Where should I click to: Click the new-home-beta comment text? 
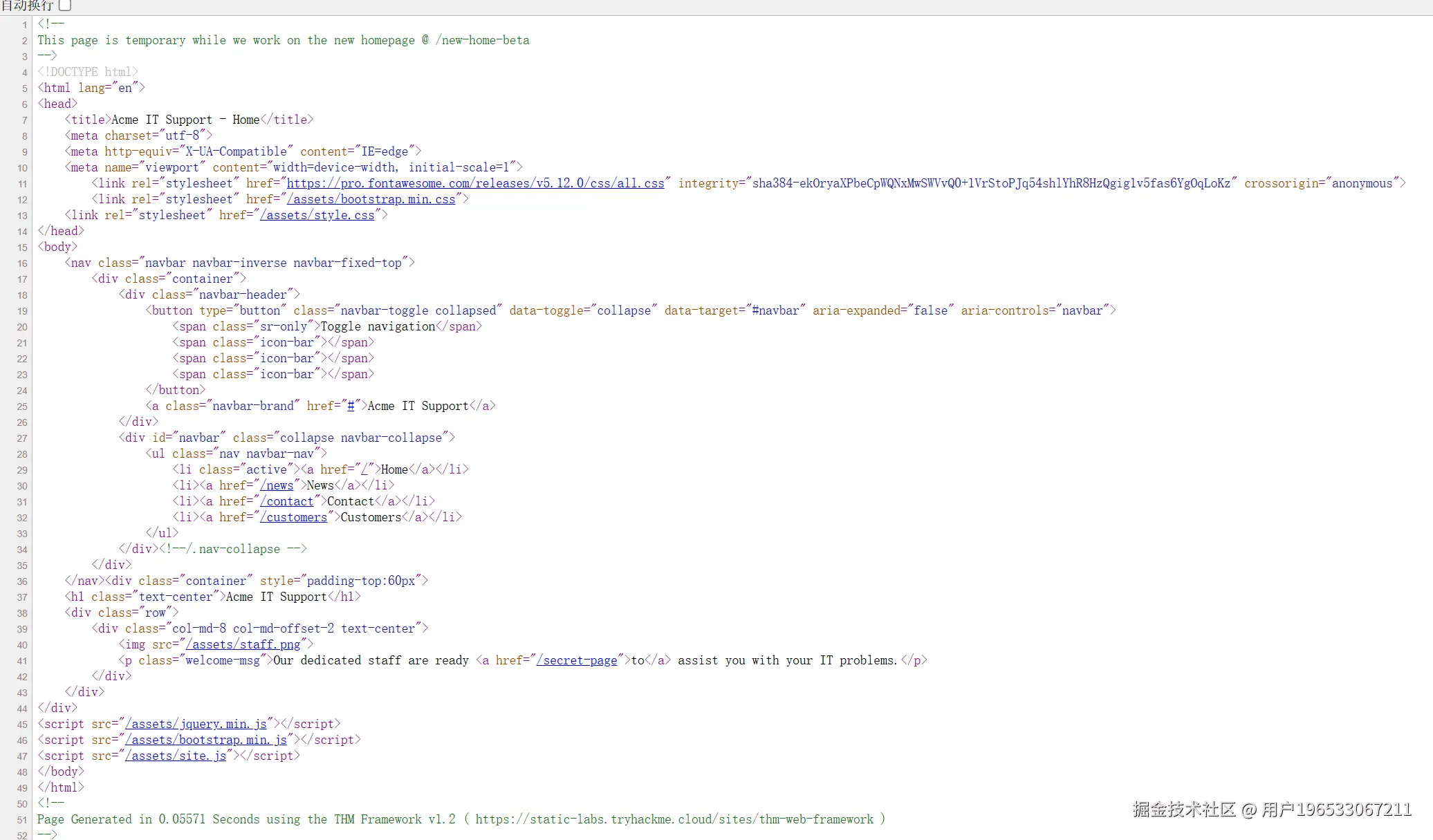click(x=482, y=40)
